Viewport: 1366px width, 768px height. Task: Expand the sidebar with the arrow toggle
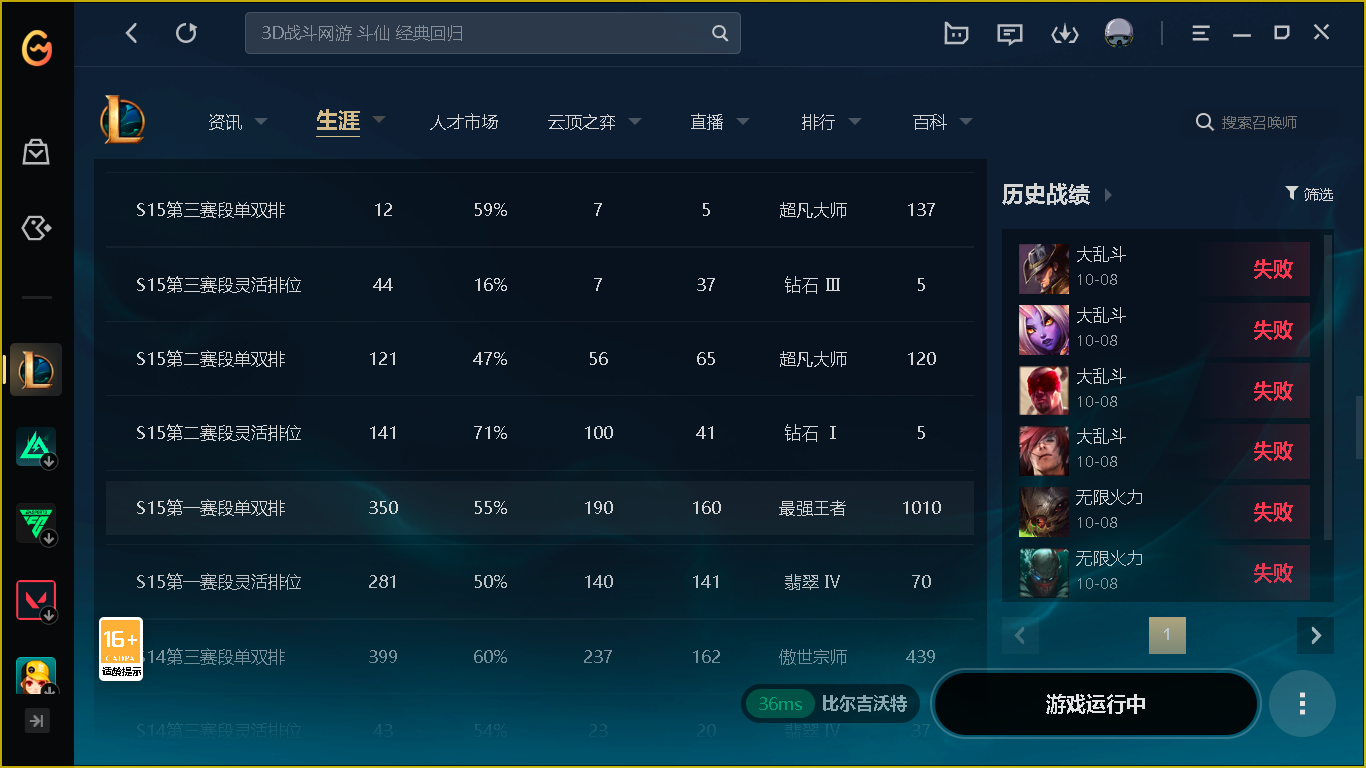click(x=37, y=720)
